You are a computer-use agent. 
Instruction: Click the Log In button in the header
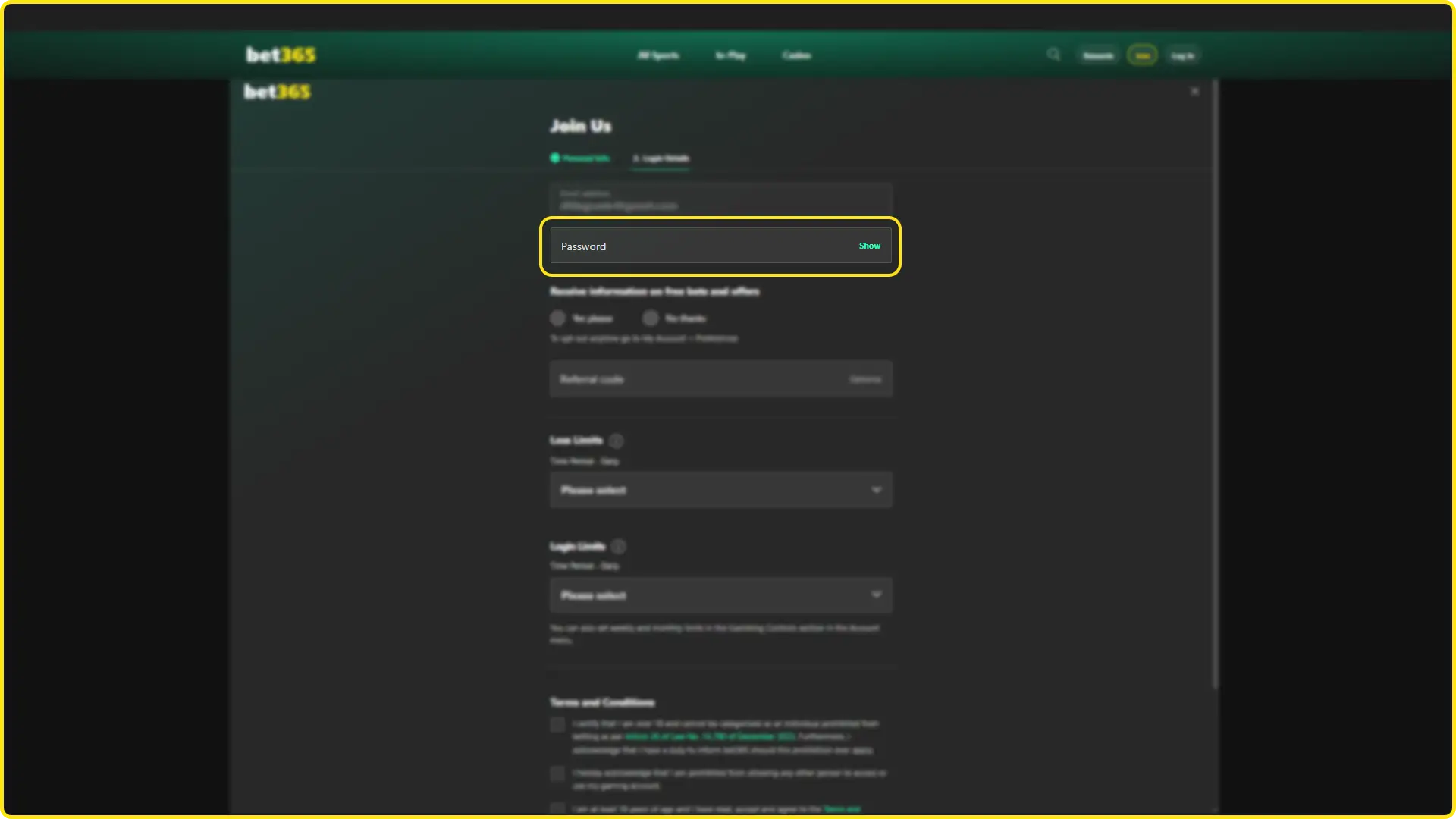pyautogui.click(x=1182, y=55)
